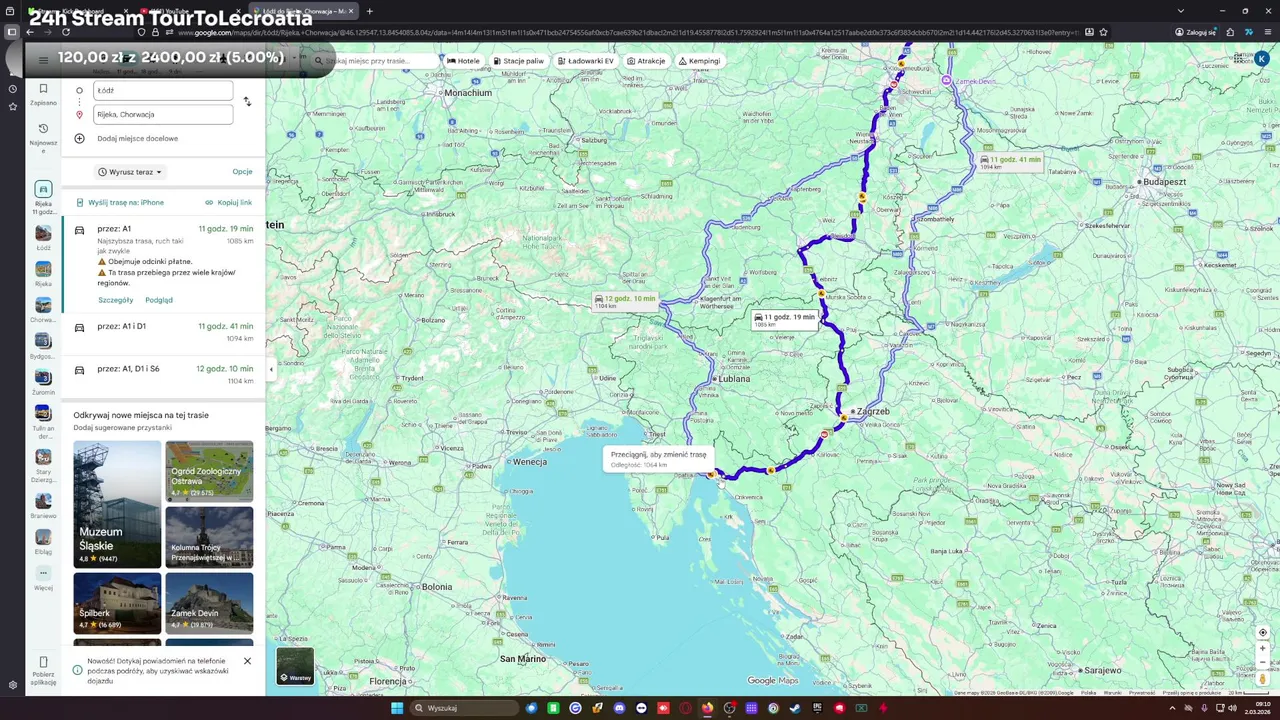
Task: Click the 11 godz. 41 min route label on map
Action: pos(1010,162)
